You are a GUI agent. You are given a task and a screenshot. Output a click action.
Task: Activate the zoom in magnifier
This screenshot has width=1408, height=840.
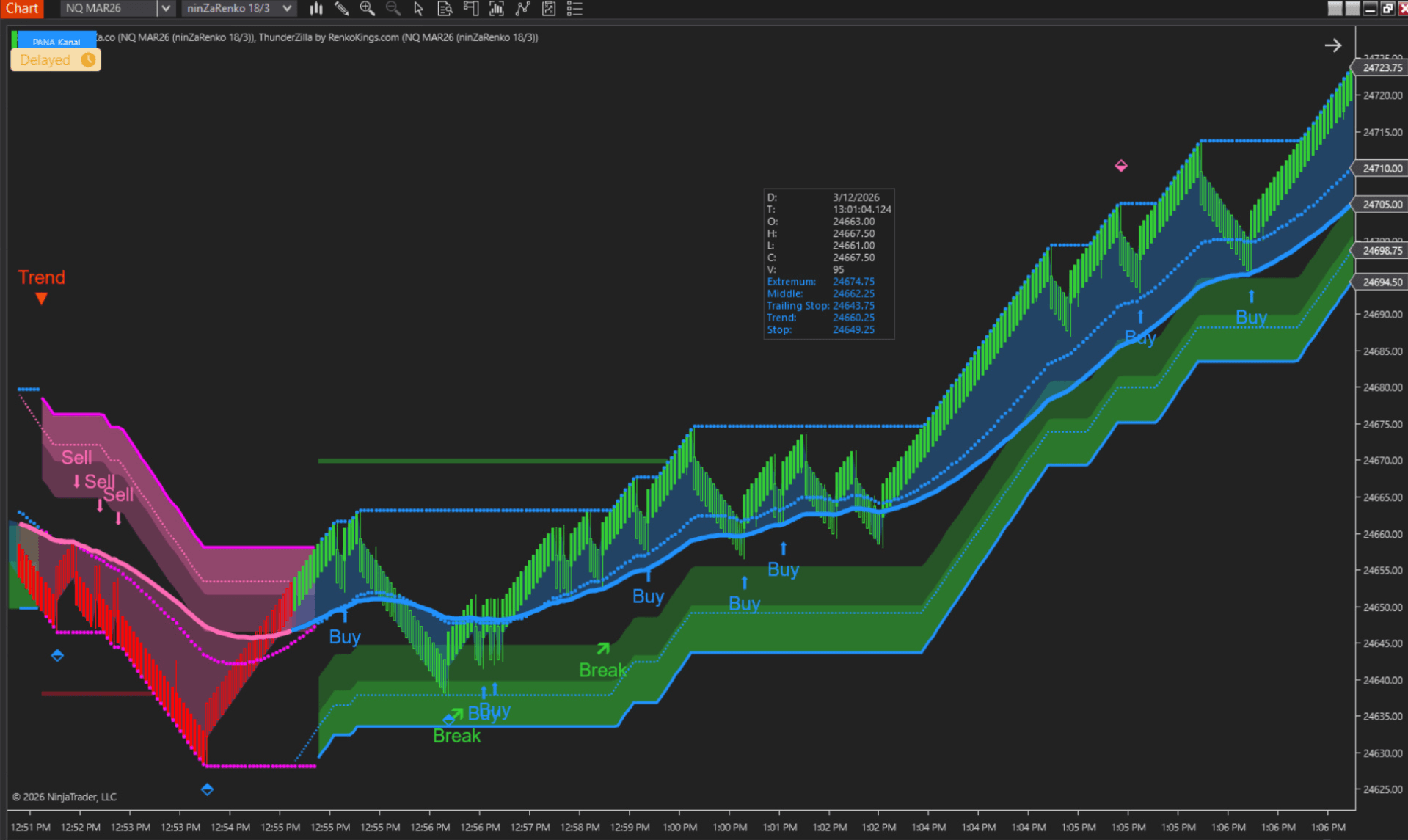click(367, 9)
